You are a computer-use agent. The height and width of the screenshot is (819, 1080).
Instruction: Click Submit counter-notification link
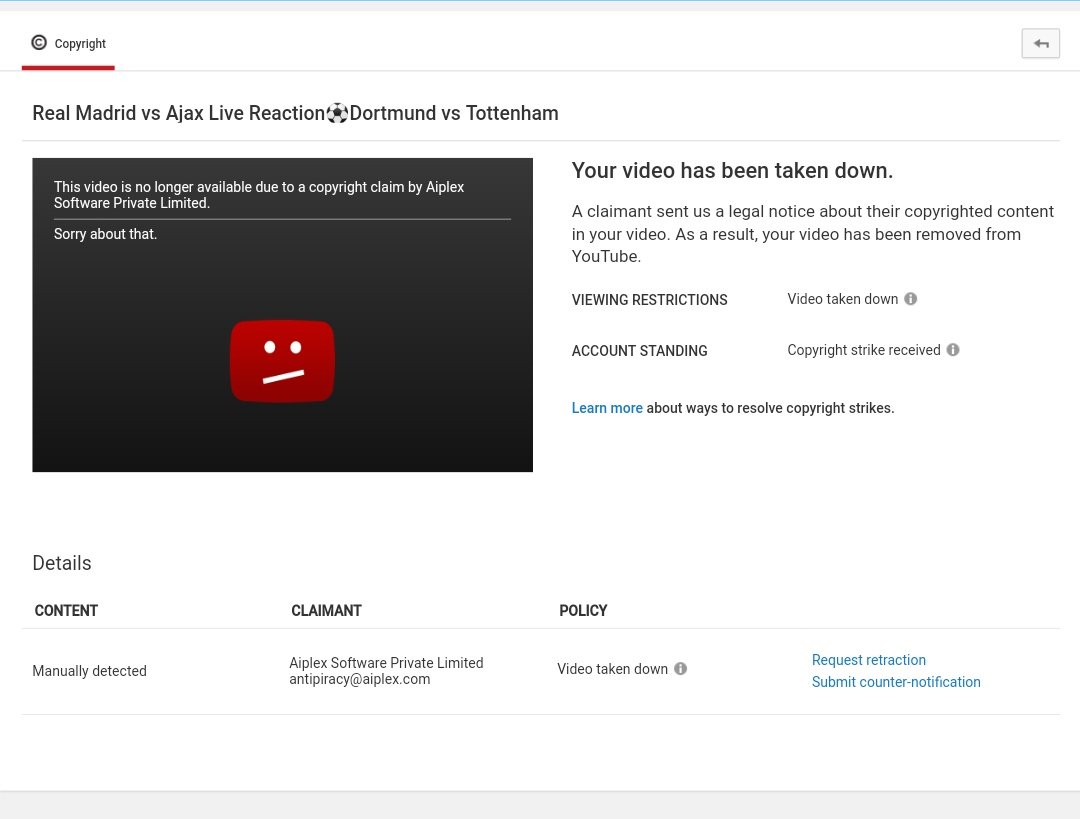click(x=896, y=682)
